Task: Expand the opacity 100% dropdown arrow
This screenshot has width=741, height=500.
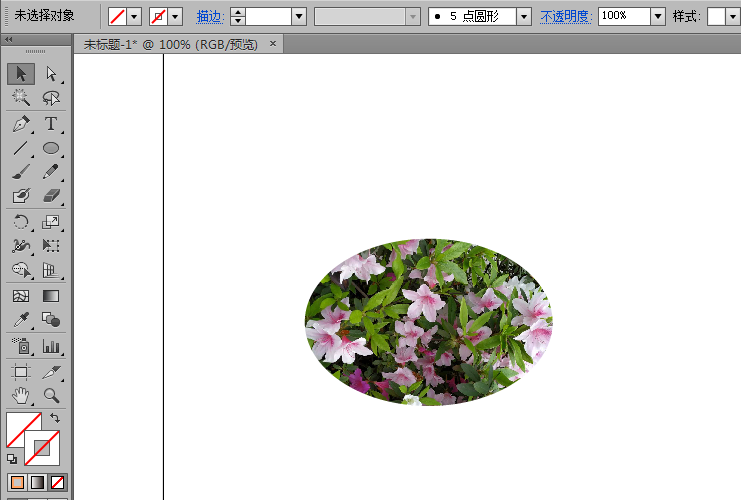Action: tap(658, 17)
